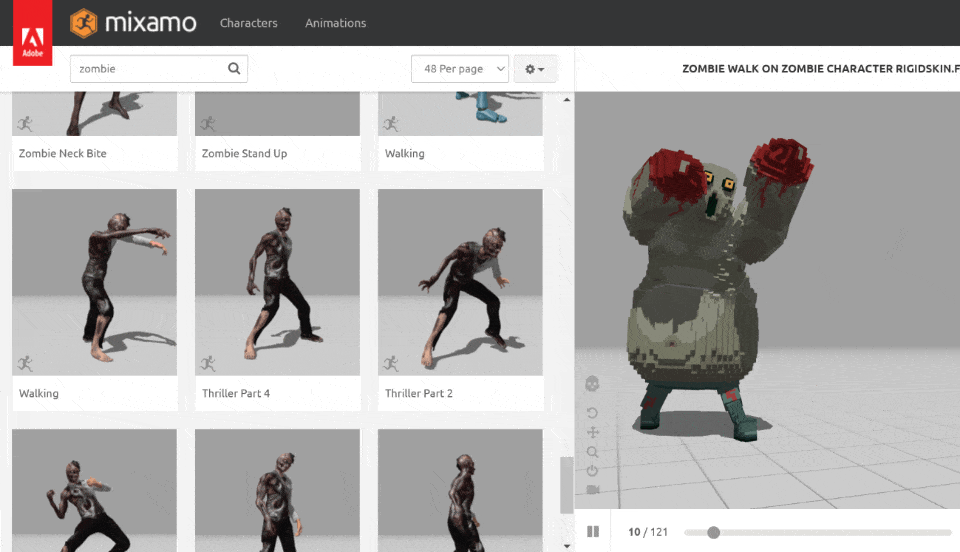The width and height of the screenshot is (960, 552).
Task: Select the rotate camera icon in viewer
Action: tap(592, 413)
